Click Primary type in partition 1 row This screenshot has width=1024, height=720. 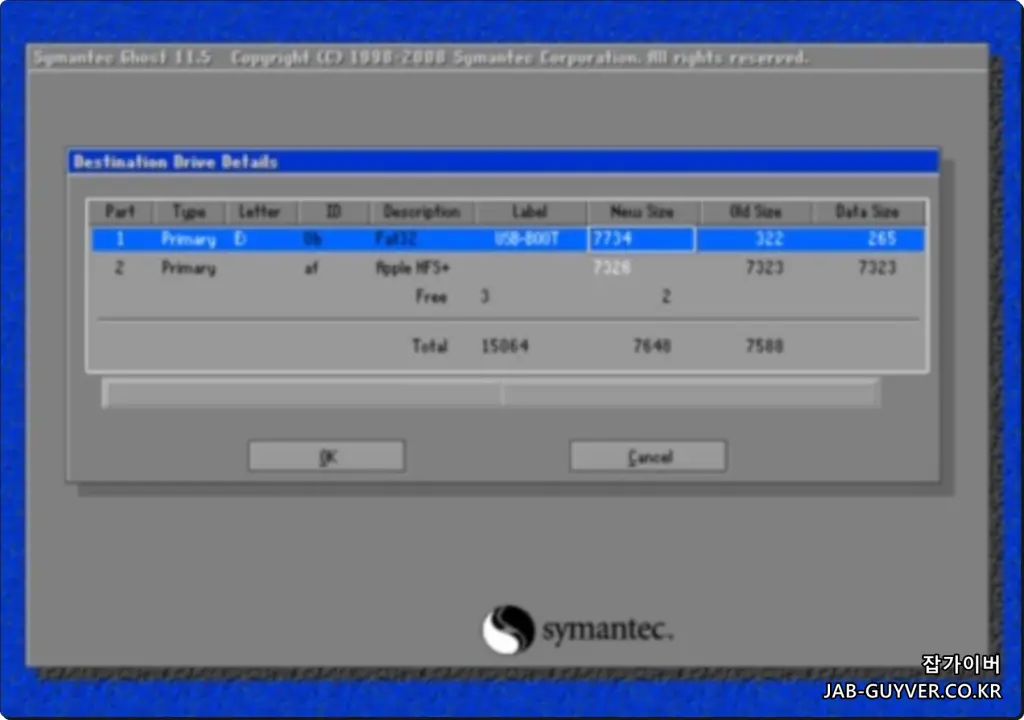click(188, 239)
